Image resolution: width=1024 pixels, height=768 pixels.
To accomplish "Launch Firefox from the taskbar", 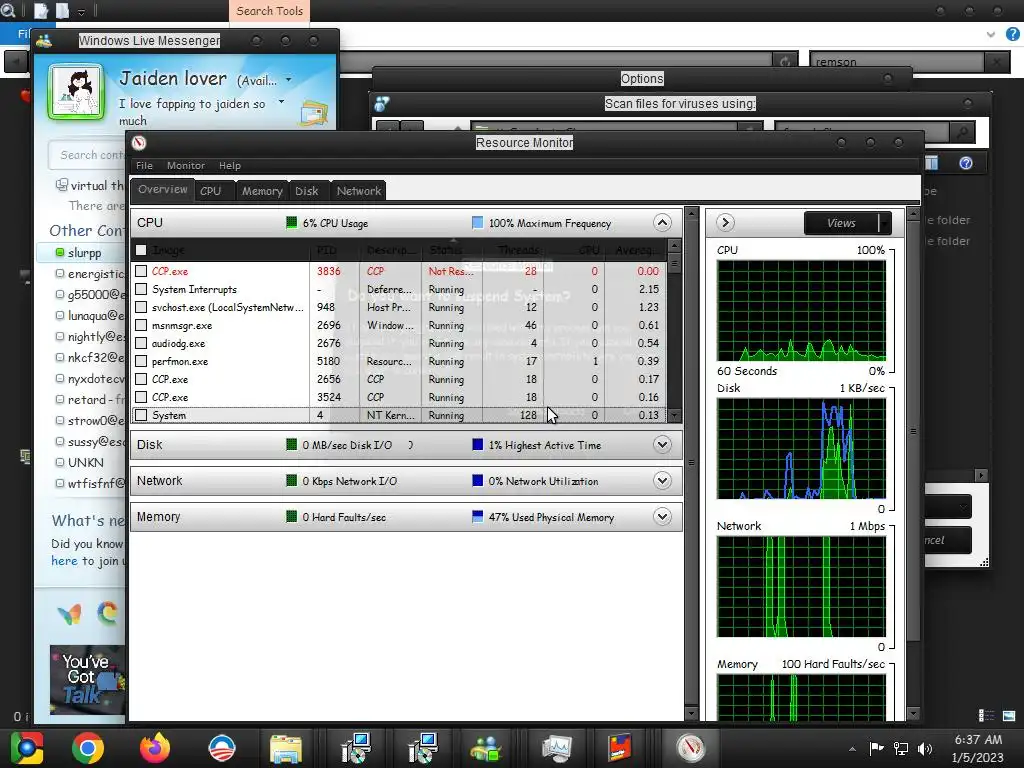I will click(x=155, y=748).
